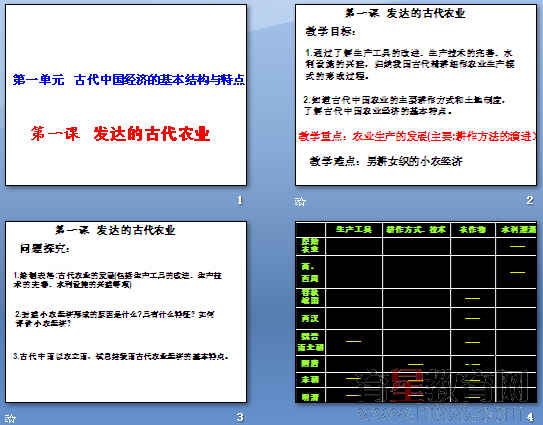The height and width of the screenshot is (425, 543).
Task: Select slide 3 question inquiry thumbnail
Action: (126, 312)
